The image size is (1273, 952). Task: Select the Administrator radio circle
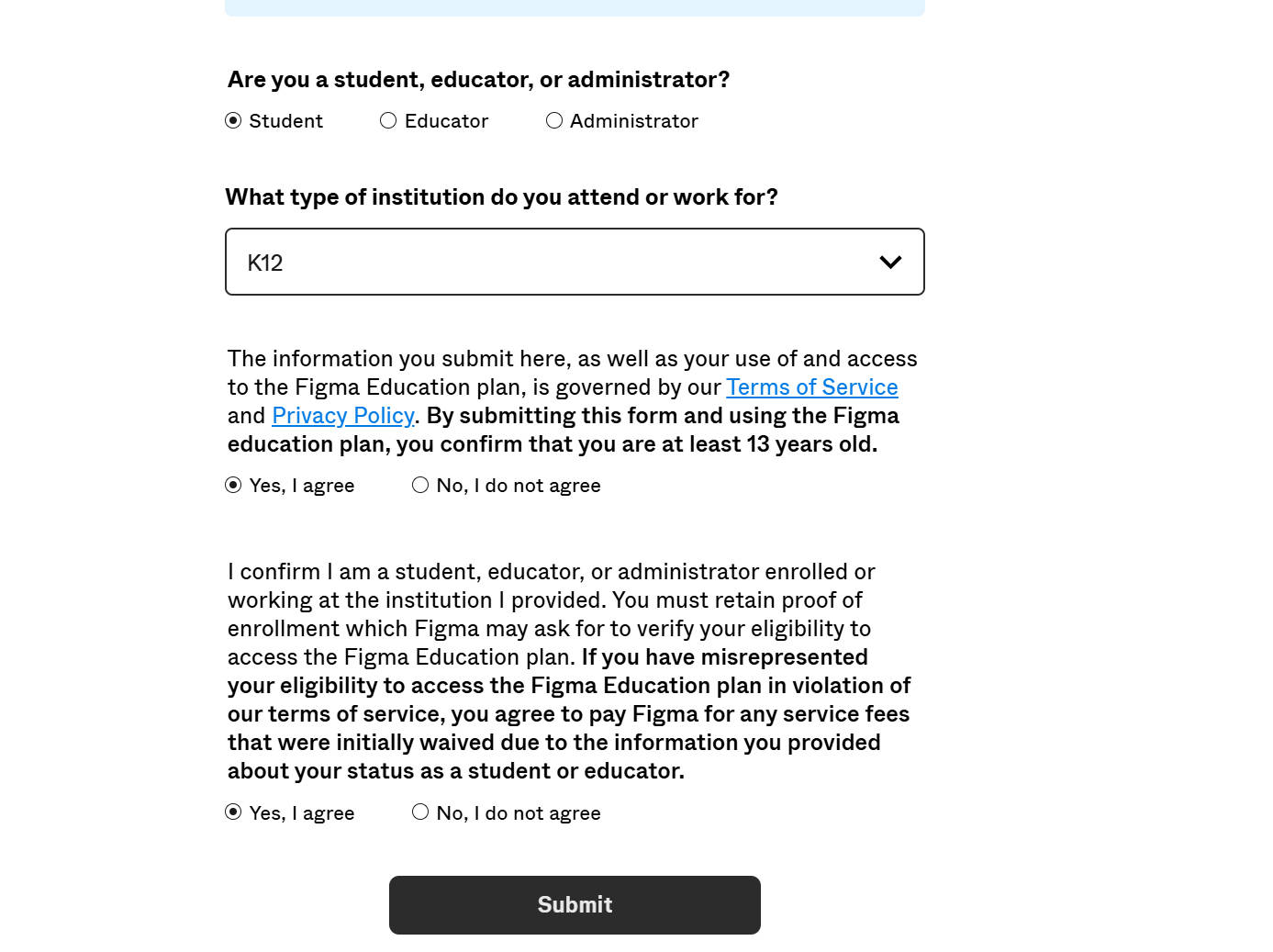tap(554, 120)
